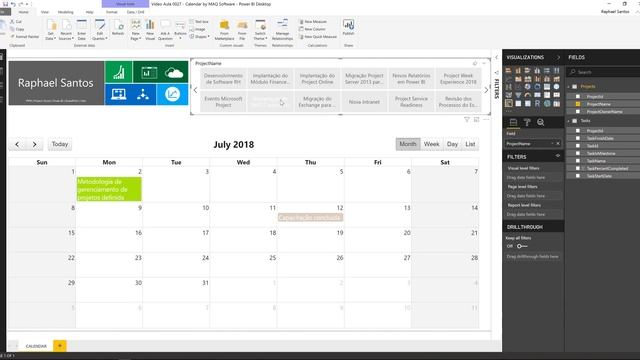
Task: Open the Analytics magnifier tab
Action: point(541,122)
